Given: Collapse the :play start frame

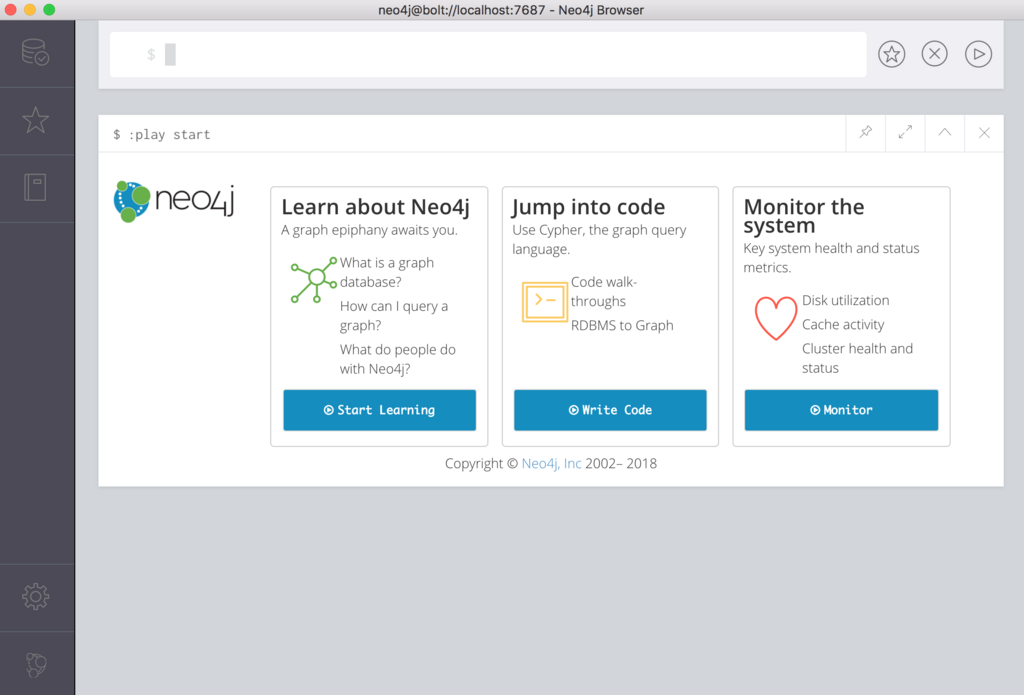Looking at the screenshot, I should click(944, 133).
